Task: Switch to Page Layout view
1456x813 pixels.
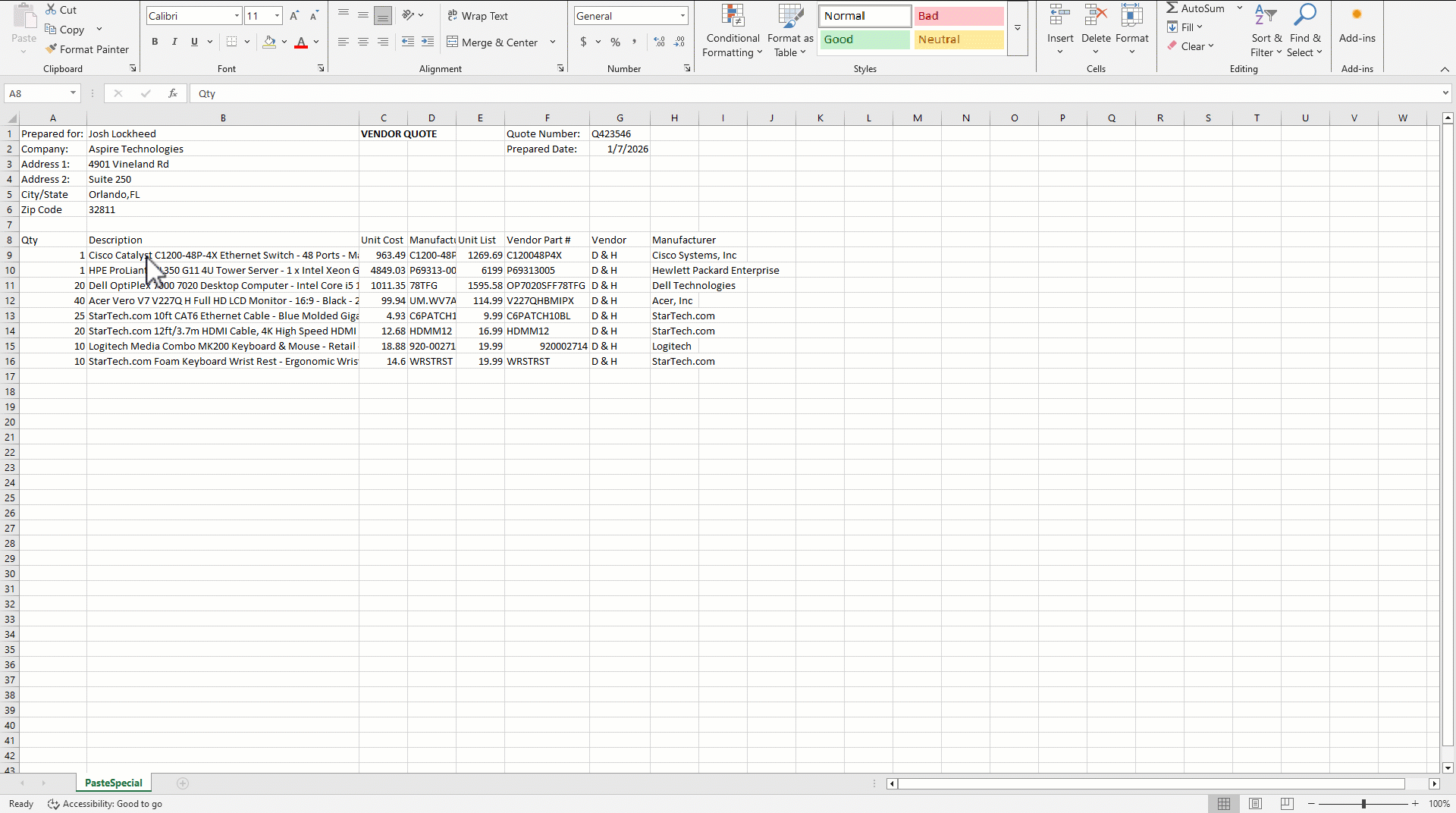Action: (x=1255, y=804)
